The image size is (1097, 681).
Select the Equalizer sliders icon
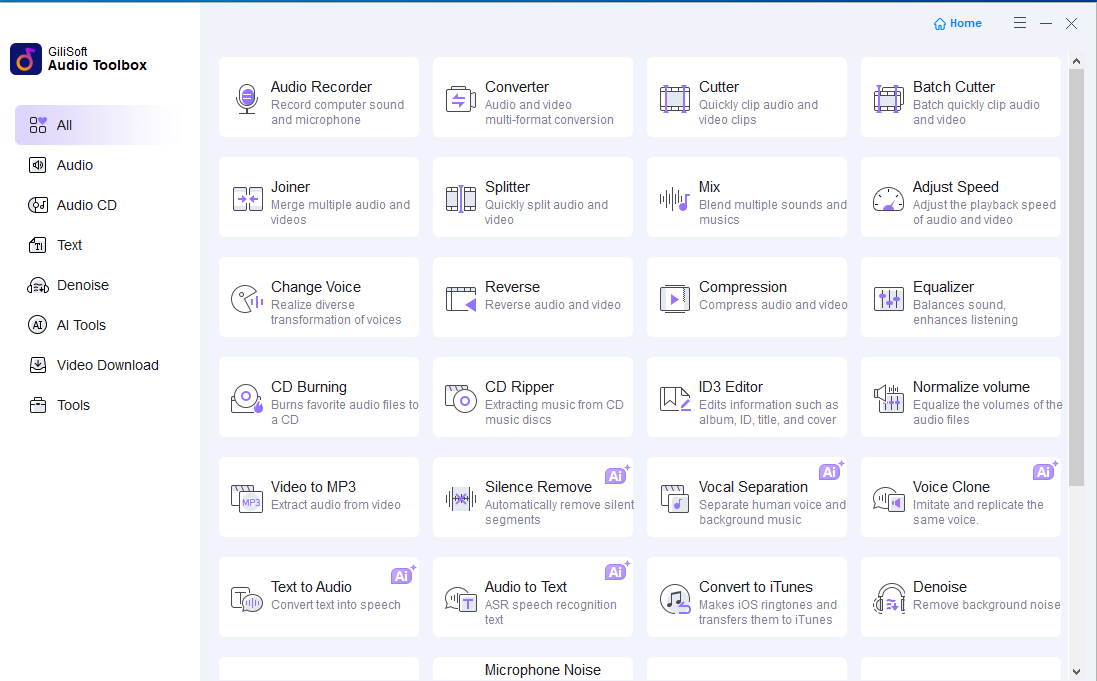[889, 299]
